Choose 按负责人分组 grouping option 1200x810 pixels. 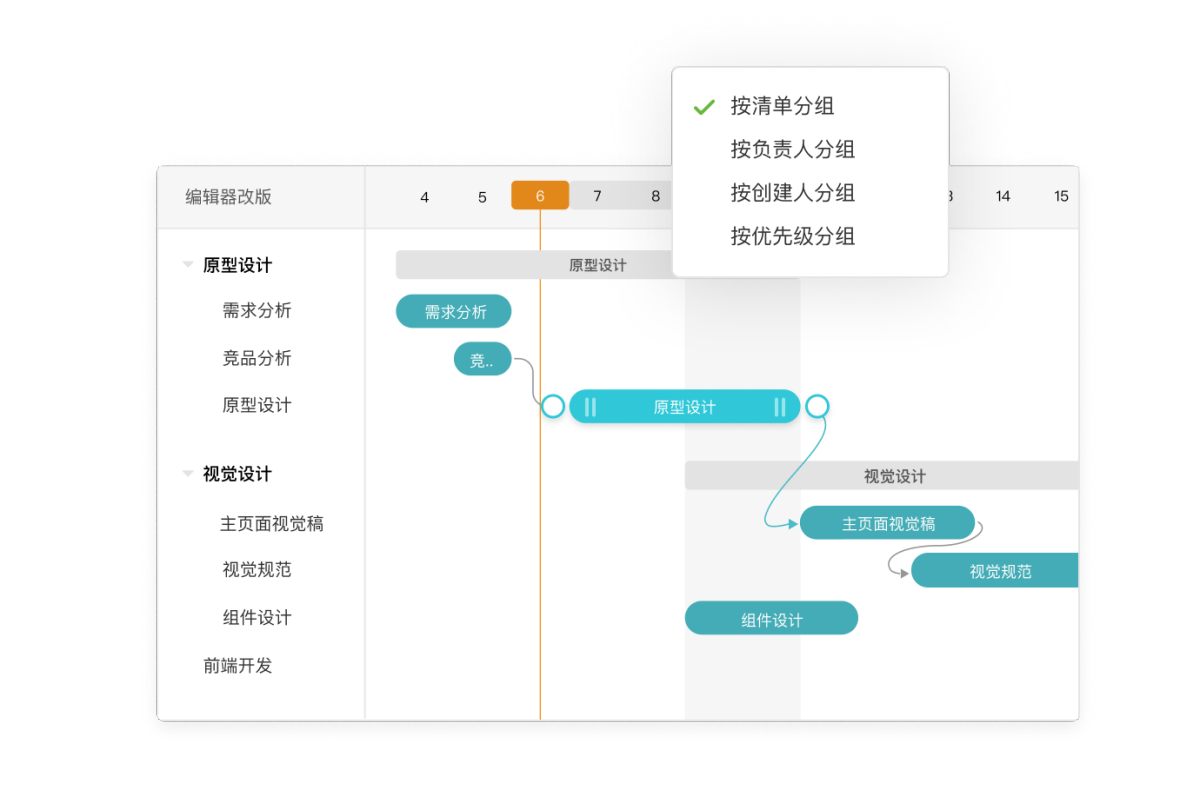coord(792,150)
